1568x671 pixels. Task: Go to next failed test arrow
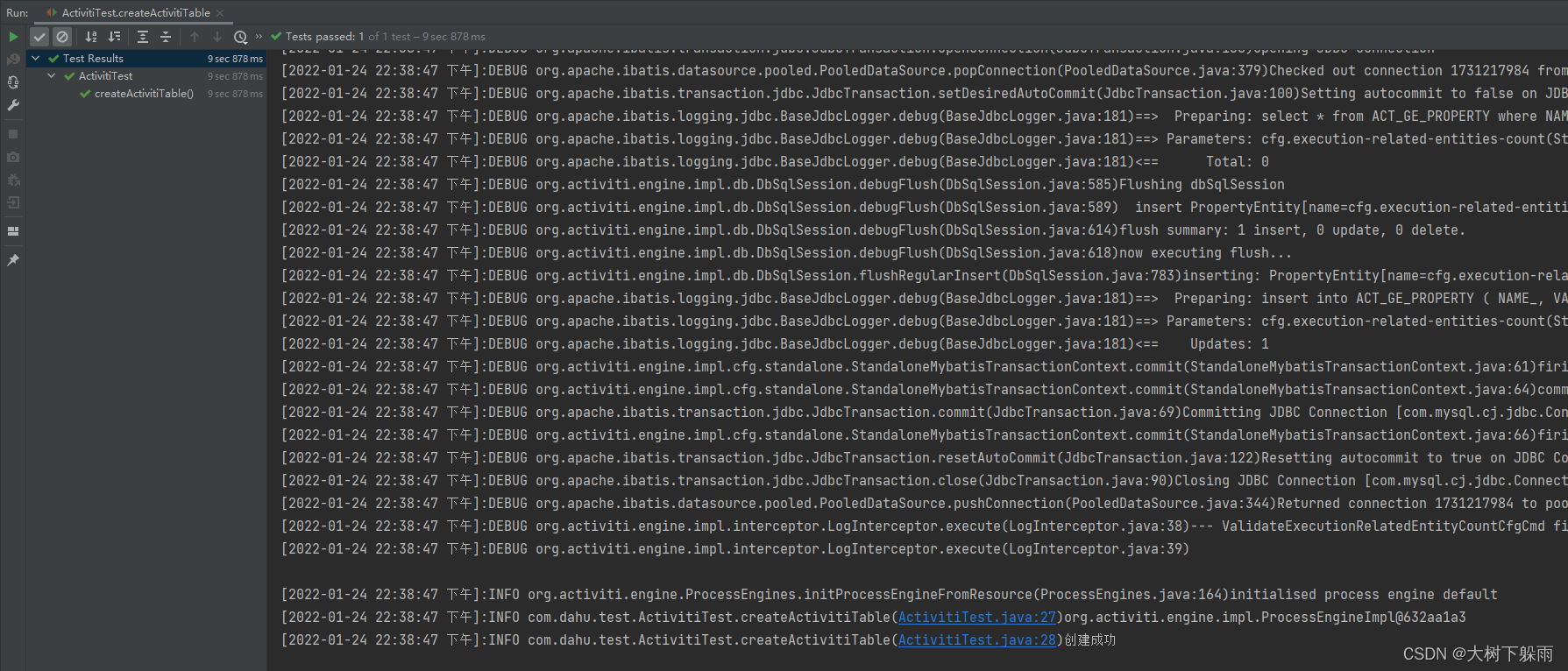click(217, 37)
